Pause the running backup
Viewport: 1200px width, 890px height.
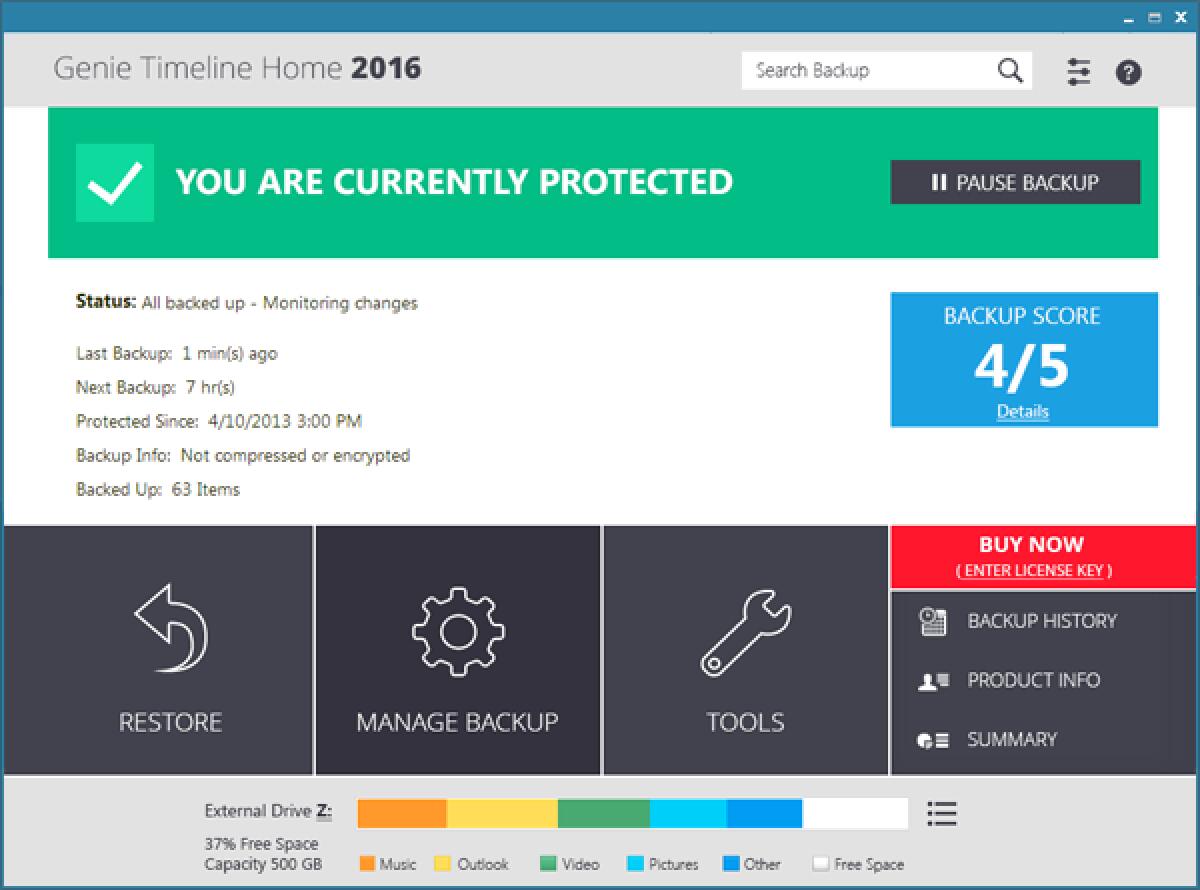1015,182
